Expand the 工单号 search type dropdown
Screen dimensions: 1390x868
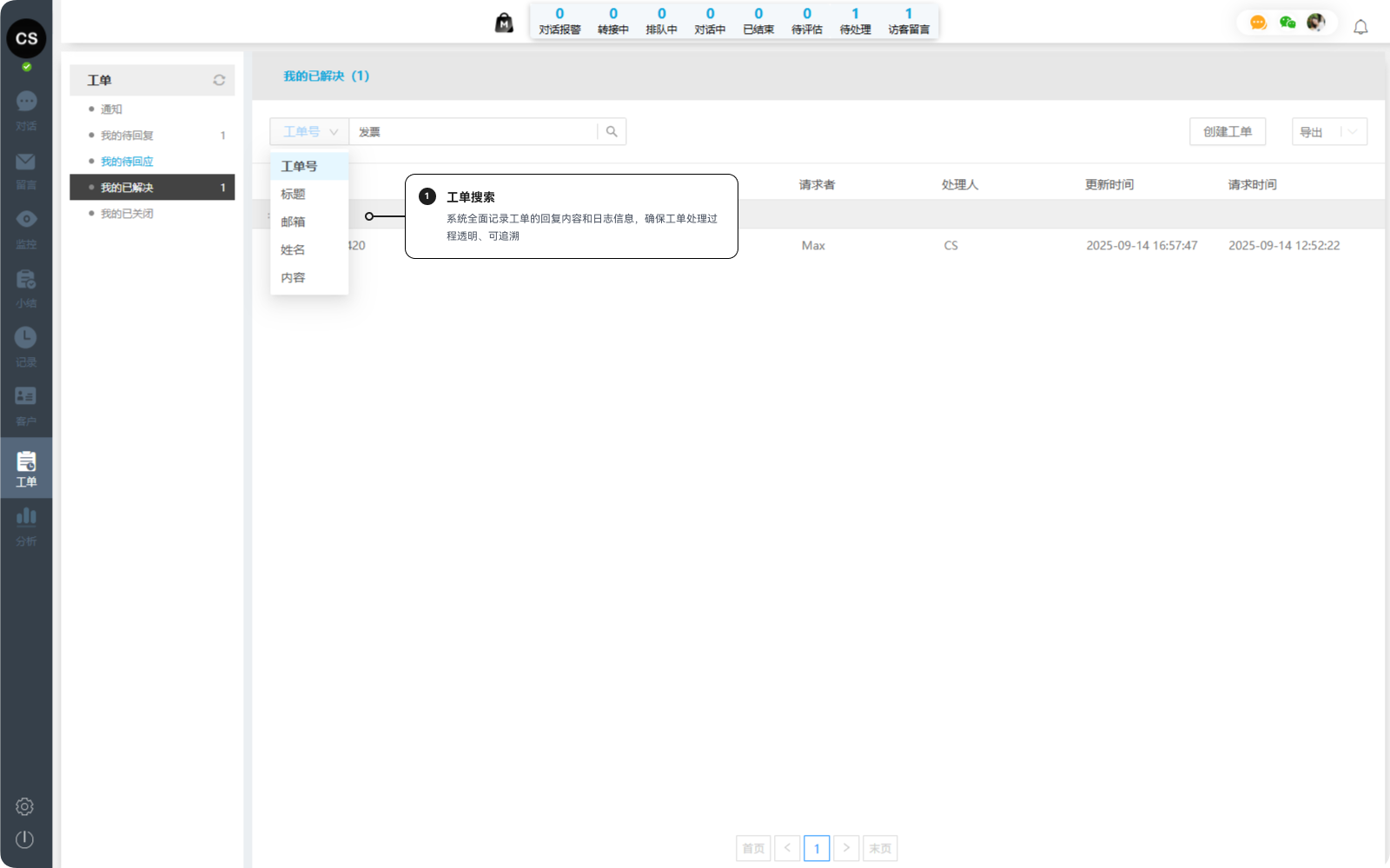click(309, 132)
